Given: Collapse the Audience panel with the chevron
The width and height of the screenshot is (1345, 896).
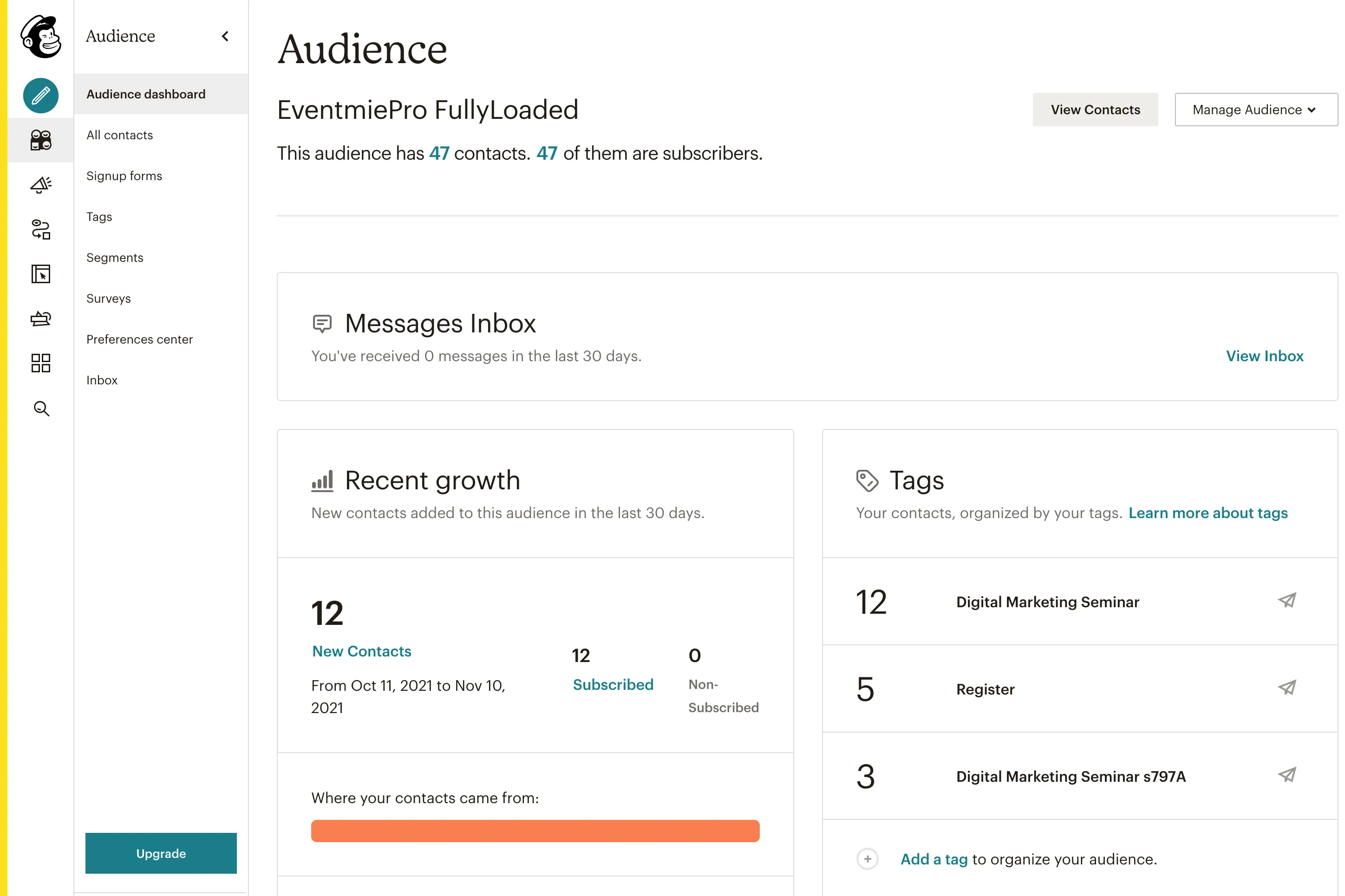Looking at the screenshot, I should (x=225, y=36).
